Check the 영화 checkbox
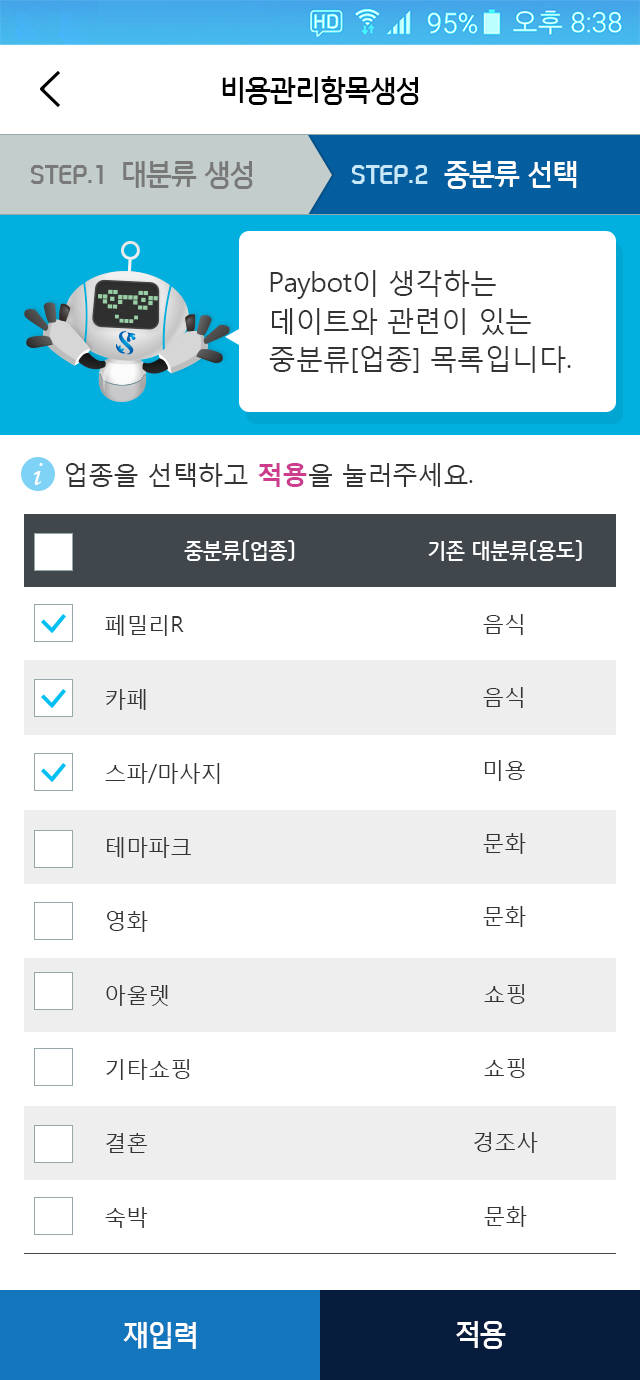 click(53, 920)
